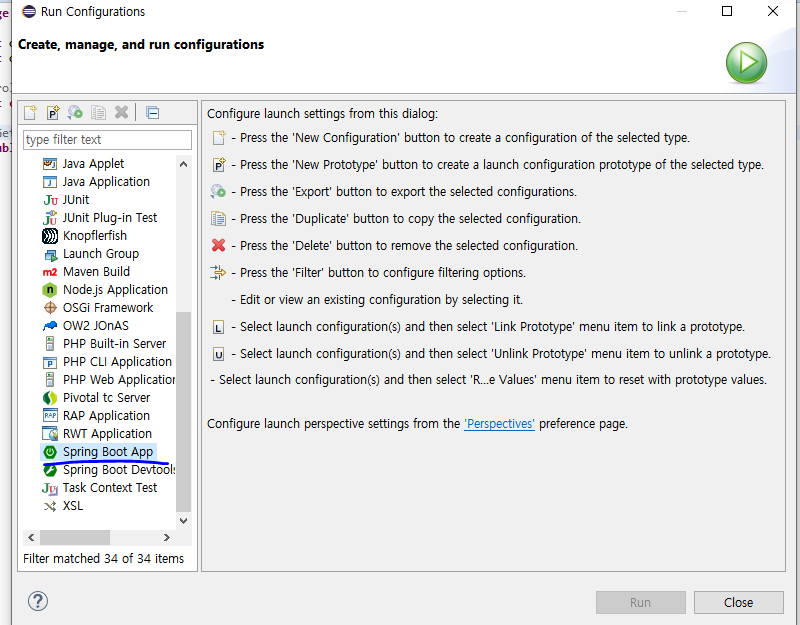The image size is (800, 625).
Task: Click the PHP Built-in Server icon
Action: 49,344
